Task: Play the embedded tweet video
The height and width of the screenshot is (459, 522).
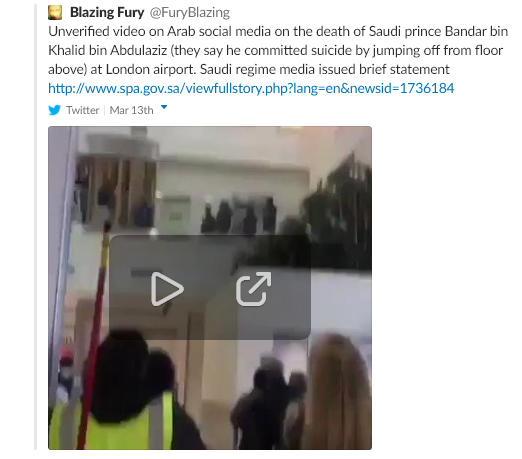Action: (x=167, y=289)
